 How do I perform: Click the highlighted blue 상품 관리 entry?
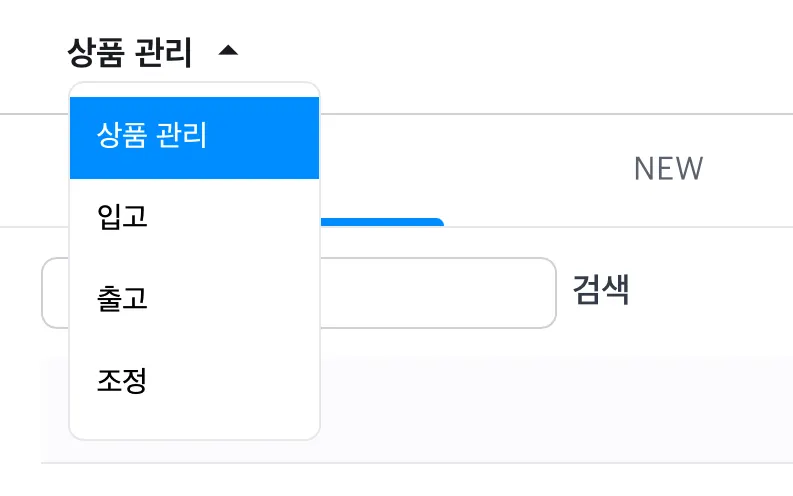(x=152, y=137)
